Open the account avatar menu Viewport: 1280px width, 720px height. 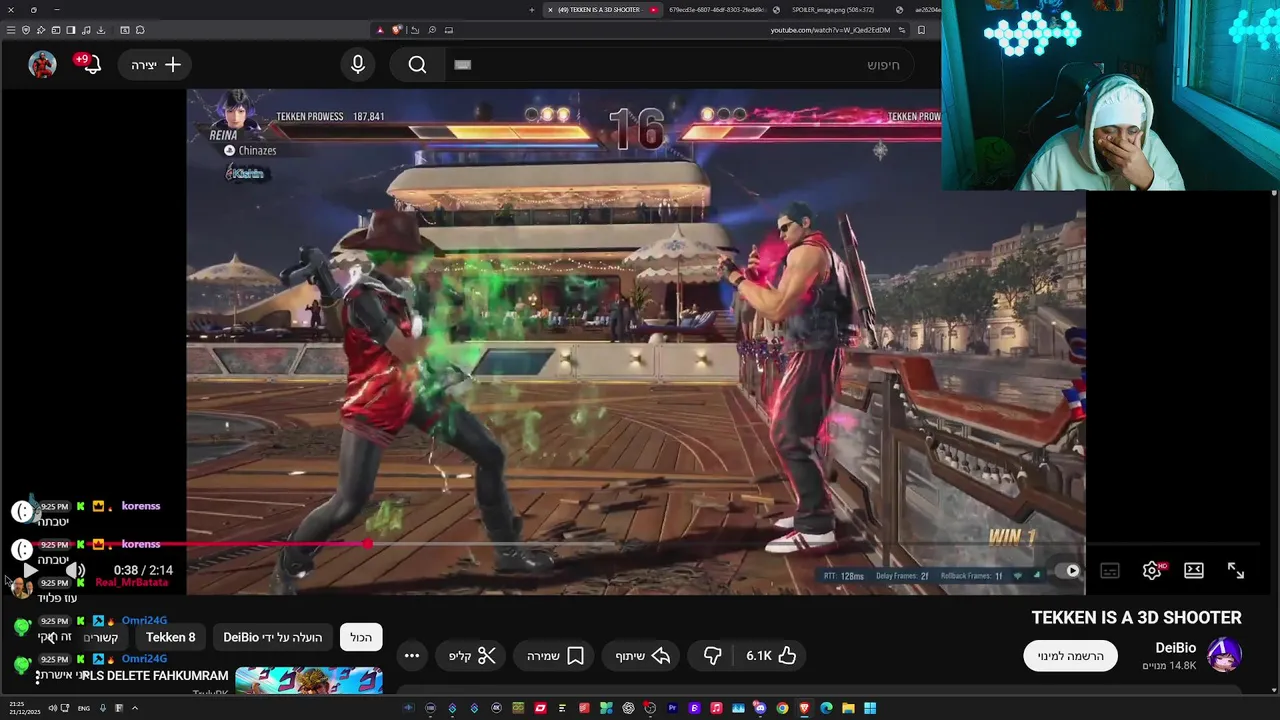(x=42, y=65)
